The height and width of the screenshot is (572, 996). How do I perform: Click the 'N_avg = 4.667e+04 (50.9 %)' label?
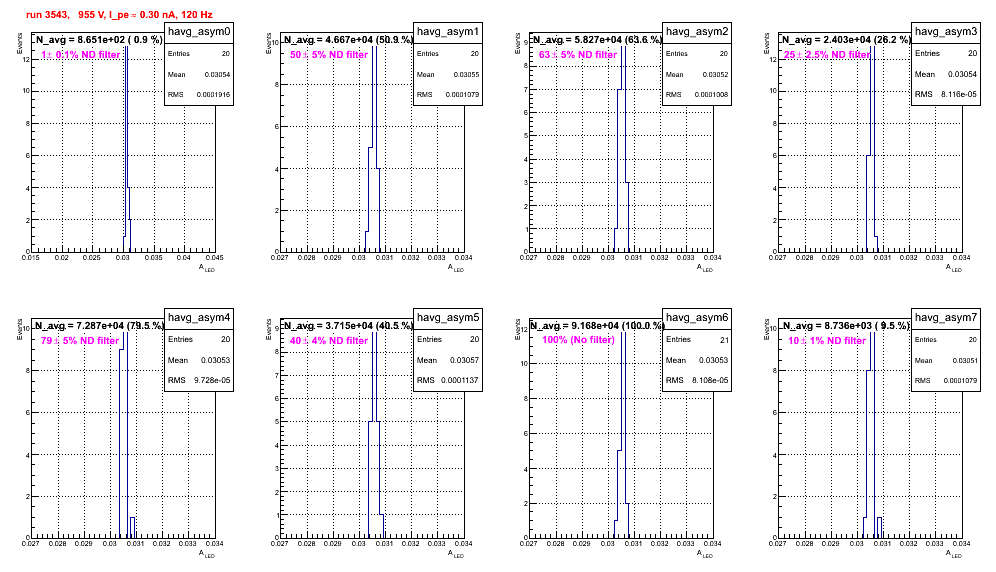coord(348,39)
